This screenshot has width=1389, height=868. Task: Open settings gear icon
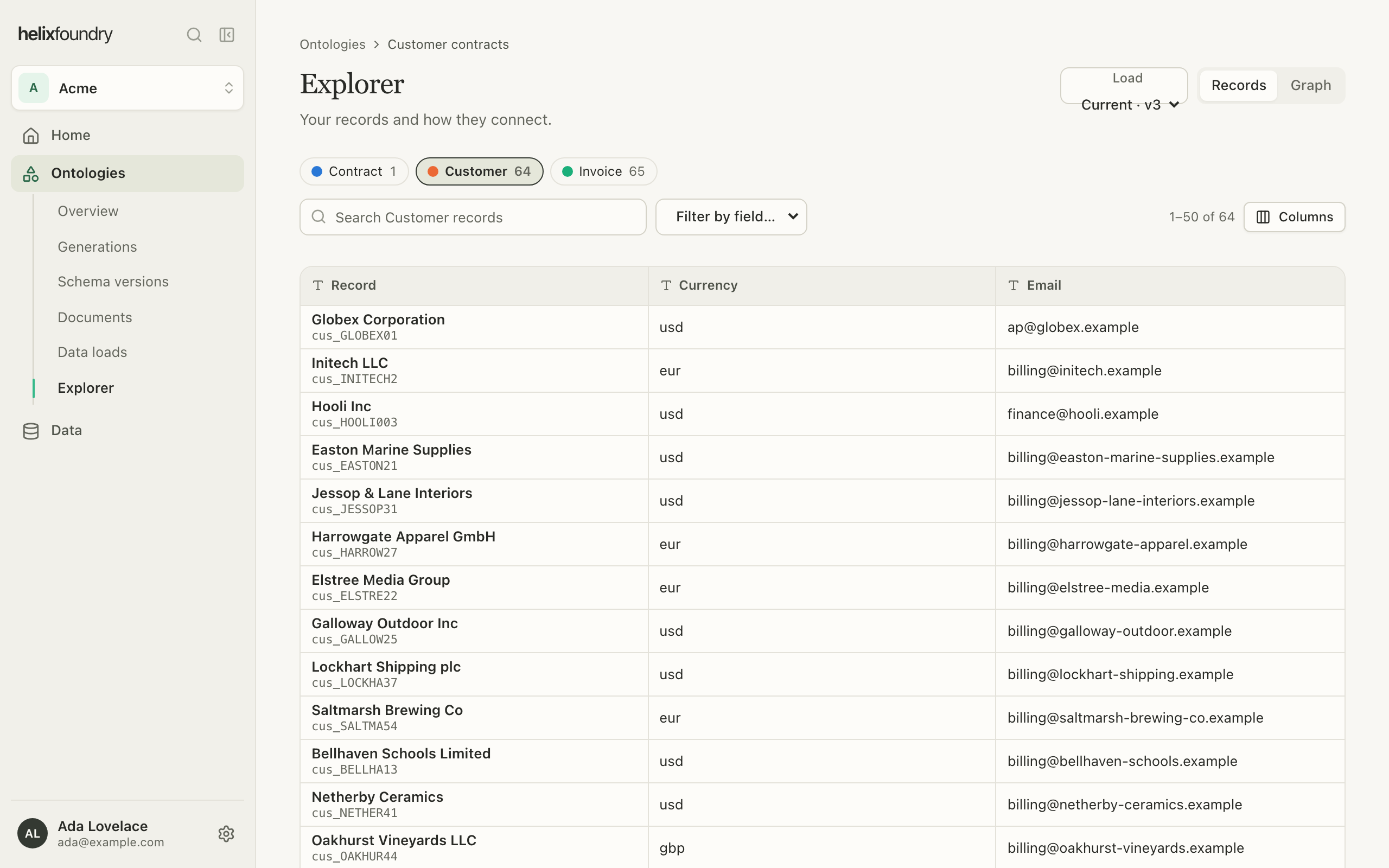pyautogui.click(x=226, y=834)
